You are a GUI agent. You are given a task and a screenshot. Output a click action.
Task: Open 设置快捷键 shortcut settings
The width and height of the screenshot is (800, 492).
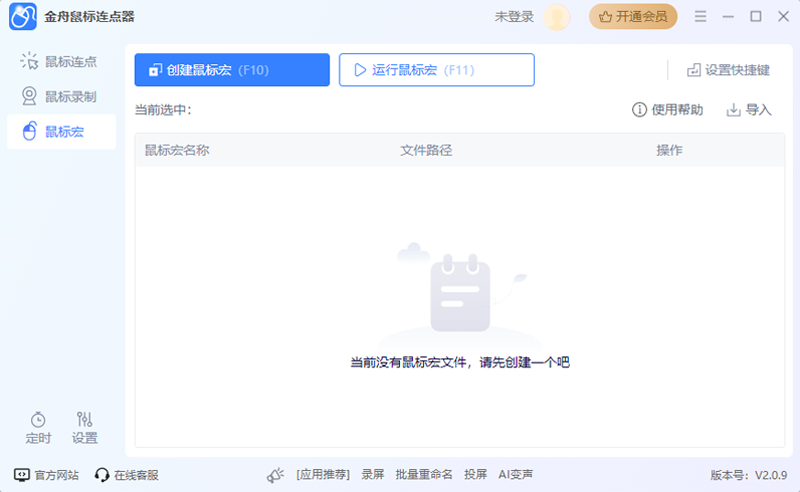tap(728, 70)
